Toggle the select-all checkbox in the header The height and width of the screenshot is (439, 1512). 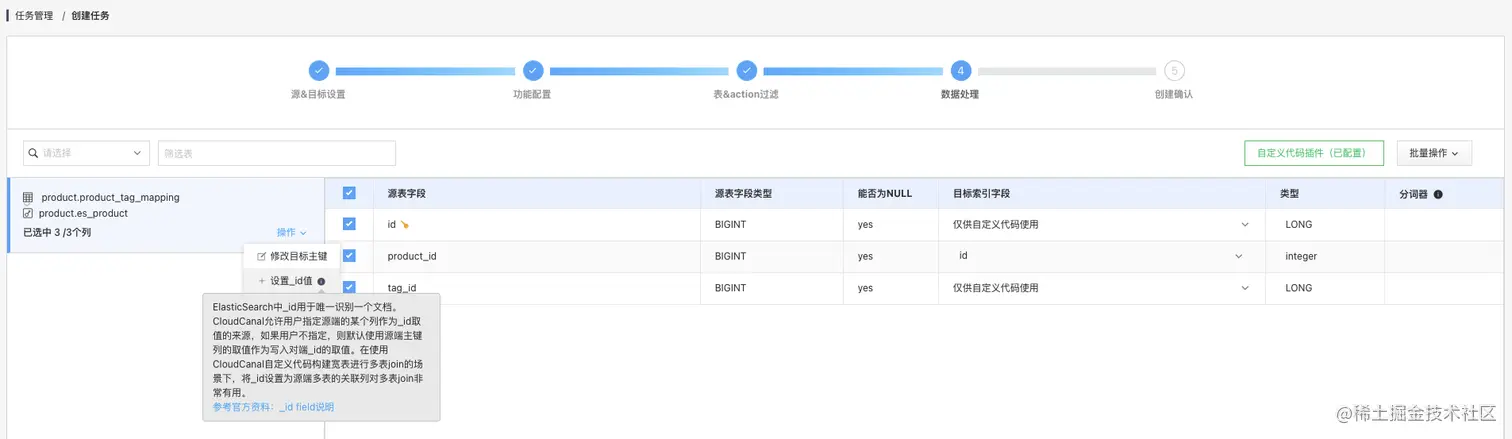click(349, 193)
